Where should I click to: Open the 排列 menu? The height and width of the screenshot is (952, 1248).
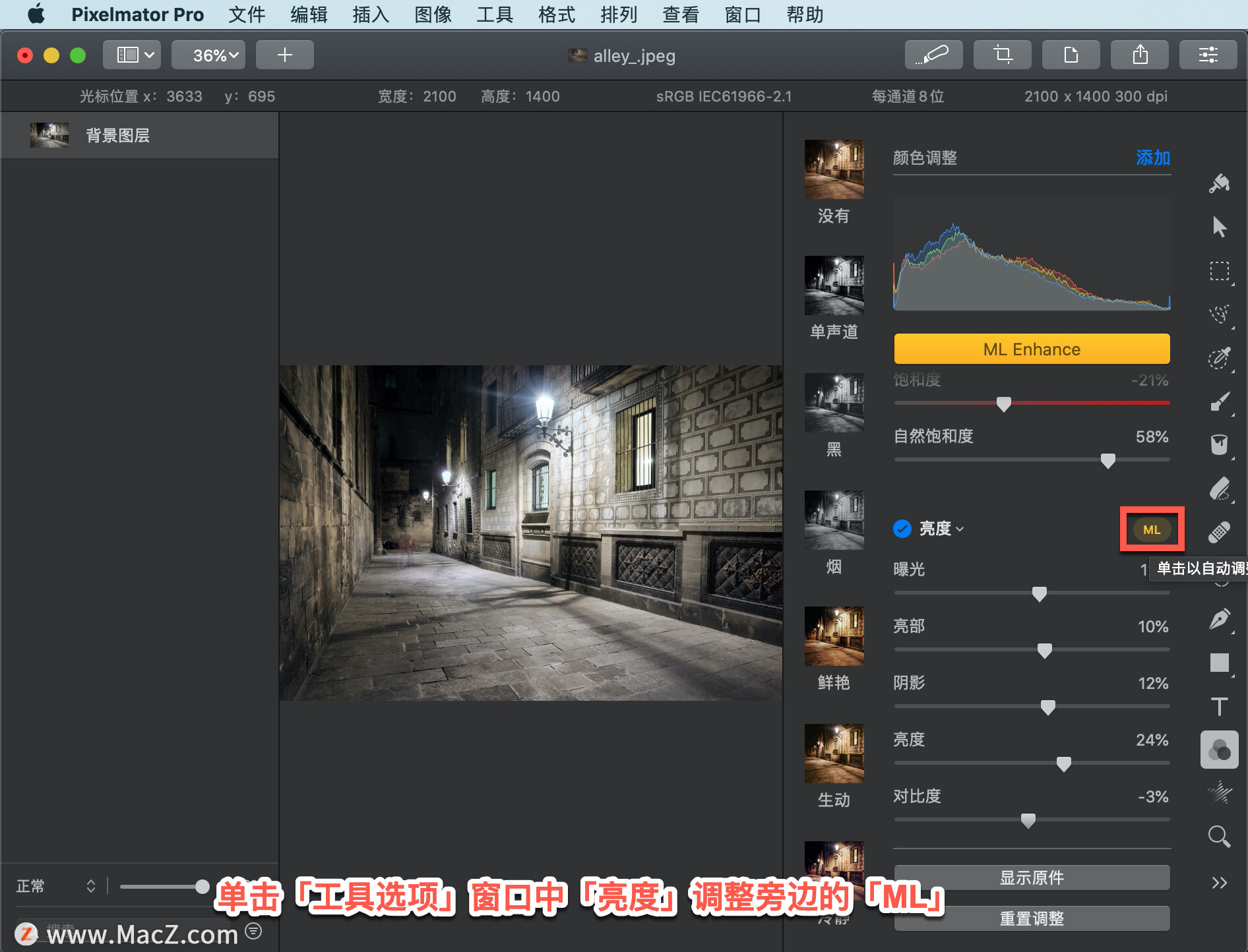[619, 15]
